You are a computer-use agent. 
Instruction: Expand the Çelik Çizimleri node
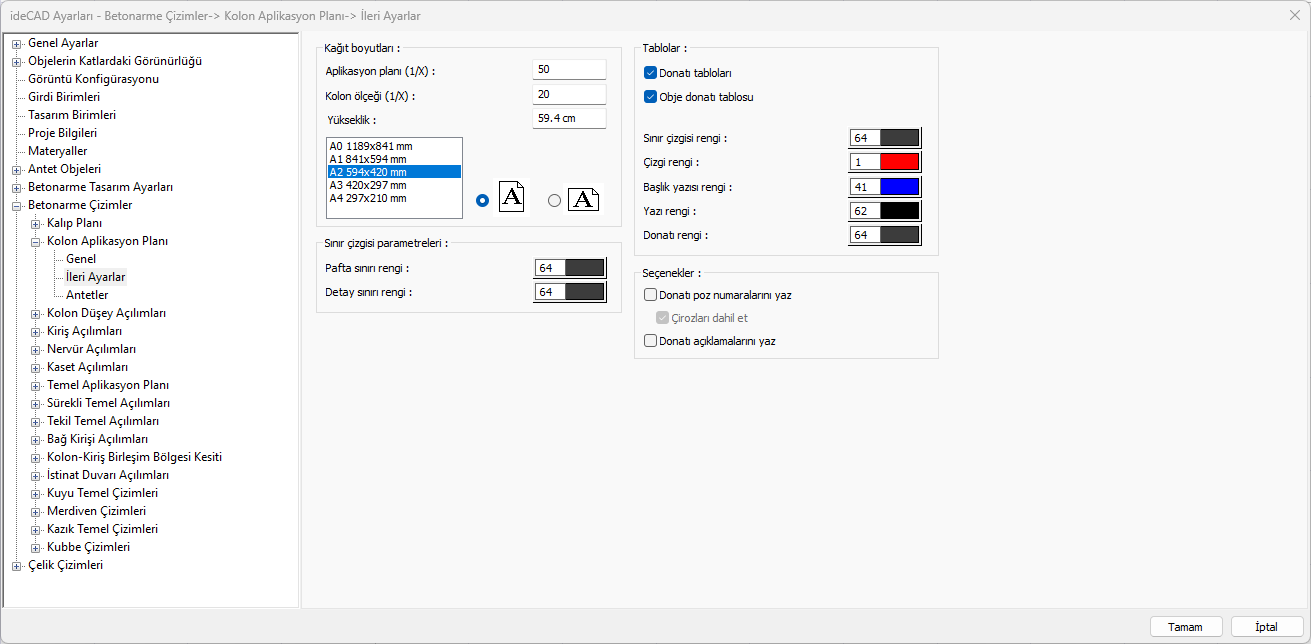click(x=17, y=565)
